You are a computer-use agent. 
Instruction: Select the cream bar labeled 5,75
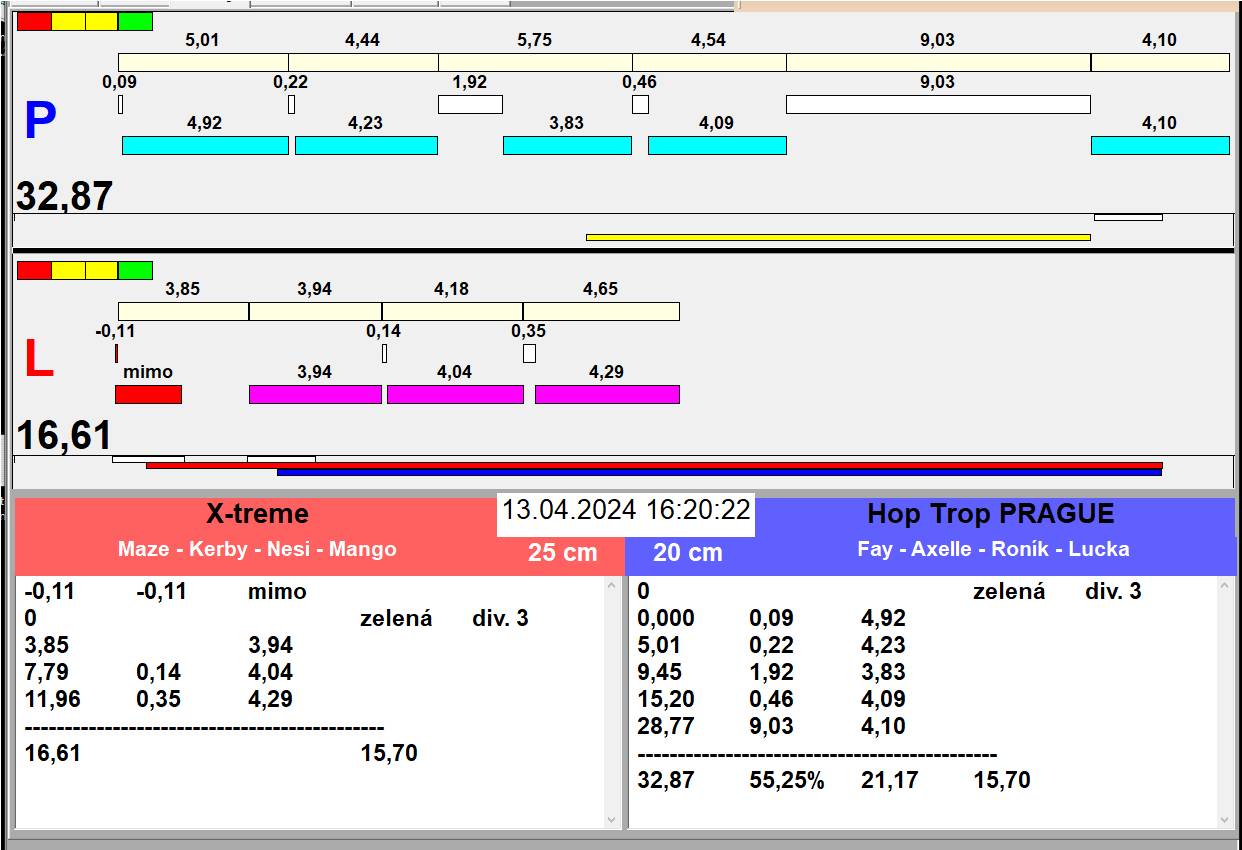point(535,62)
